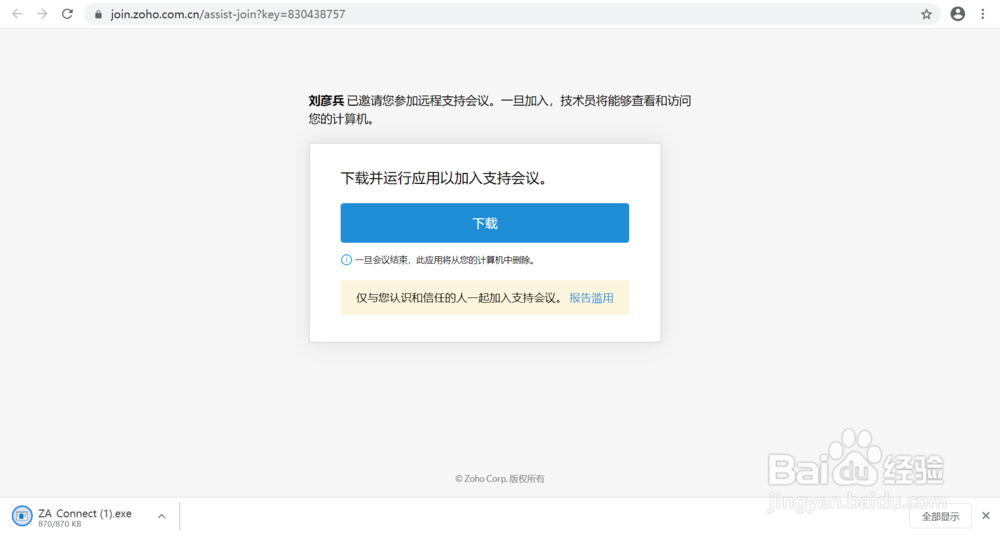Image resolution: width=1000 pixels, height=535 pixels.
Task: Reload the page with the refresh icon
Action: pos(67,13)
